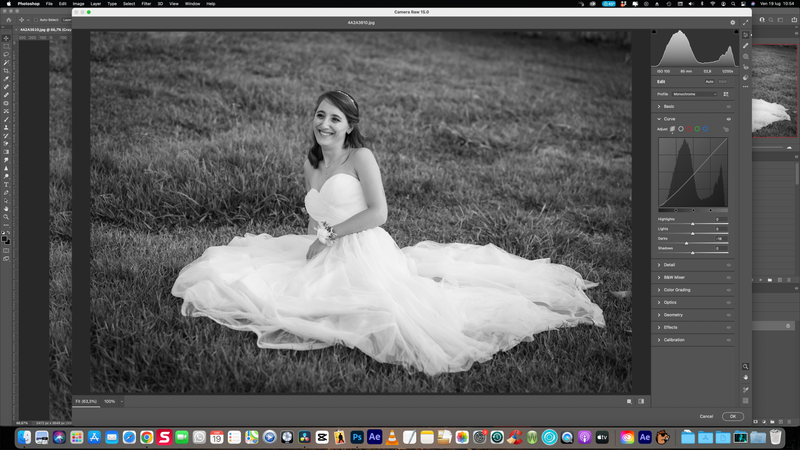Toggle full screen mode in Camera Raw

(745, 21)
